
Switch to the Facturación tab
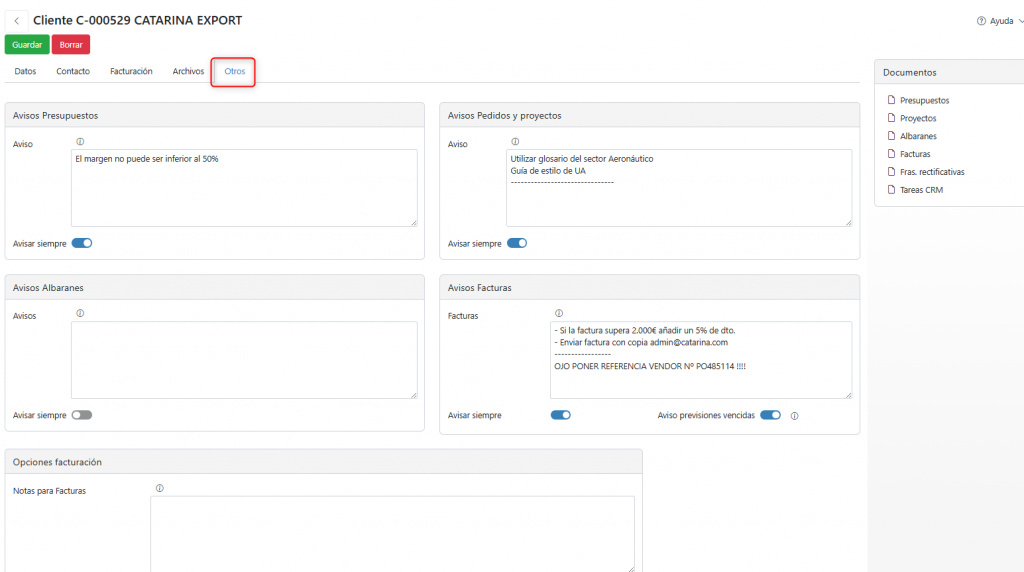(x=131, y=71)
